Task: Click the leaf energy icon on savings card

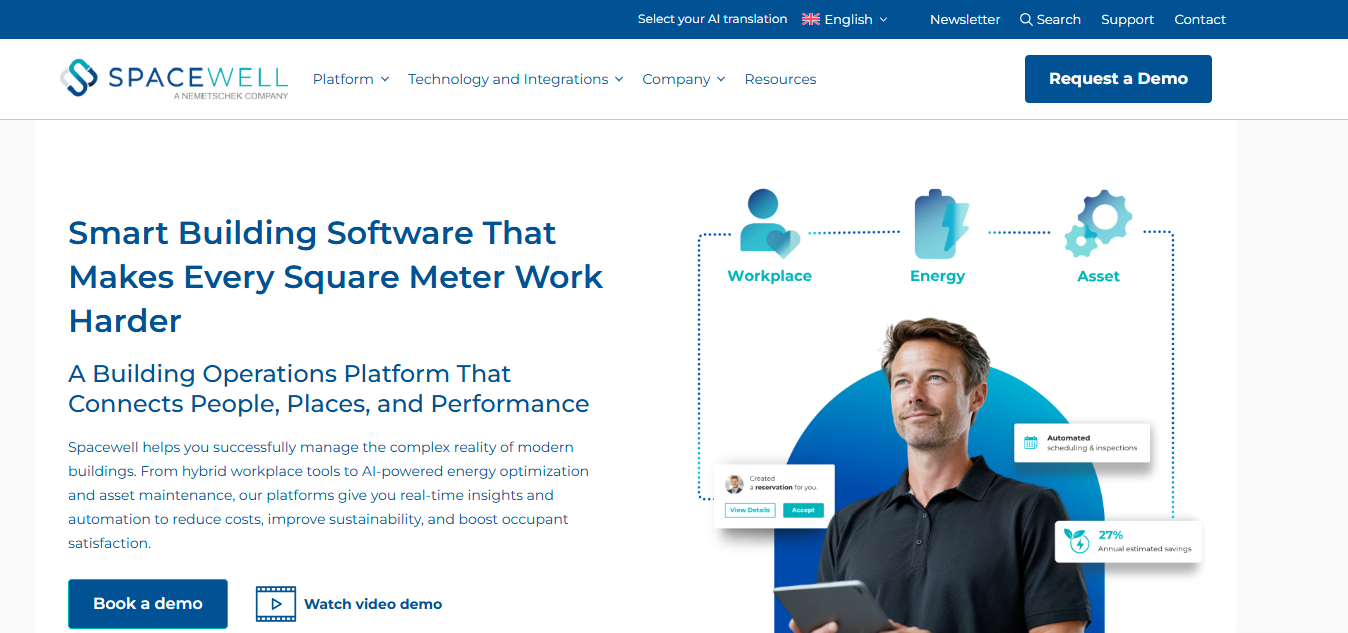Action: pyautogui.click(x=1077, y=541)
